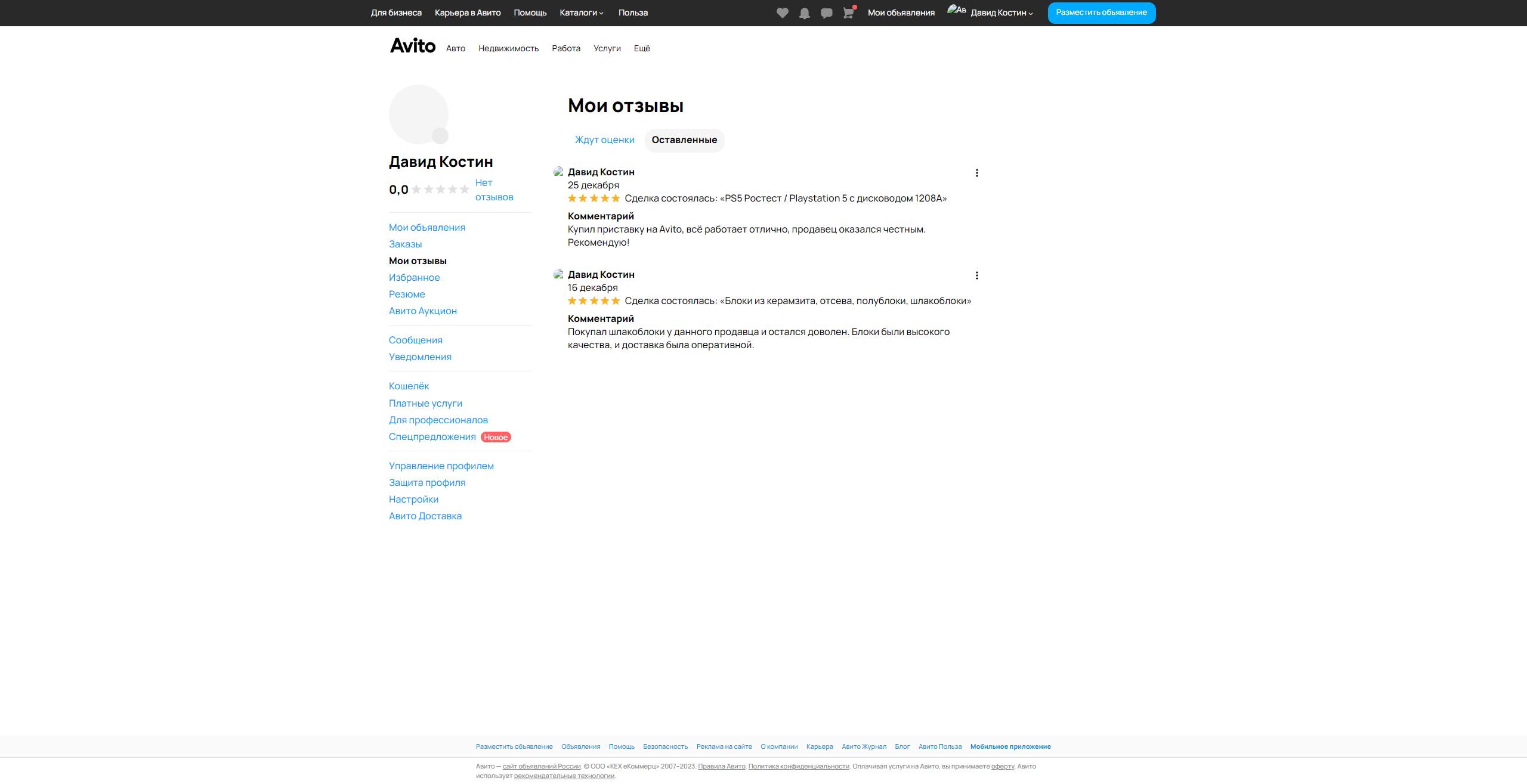The image size is (1527, 784).
Task: Open Недвижимость category in header
Action: [x=508, y=48]
